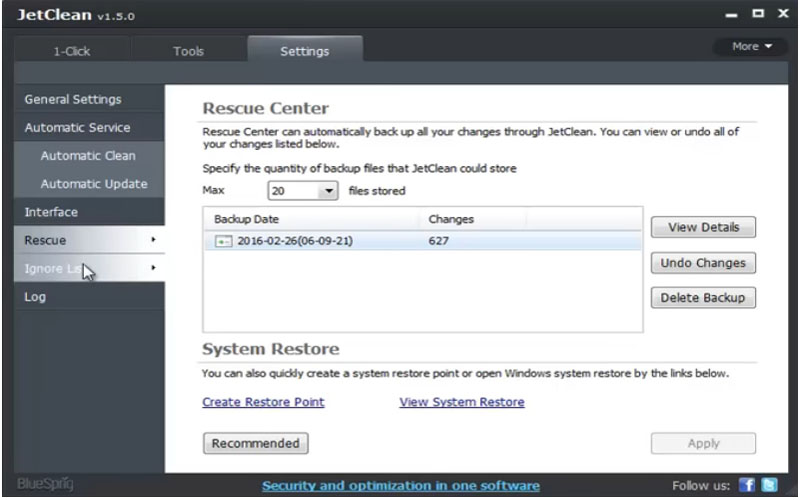Viewport: 800px width, 500px height.
Task: Open the View System Restore link
Action: (x=462, y=402)
